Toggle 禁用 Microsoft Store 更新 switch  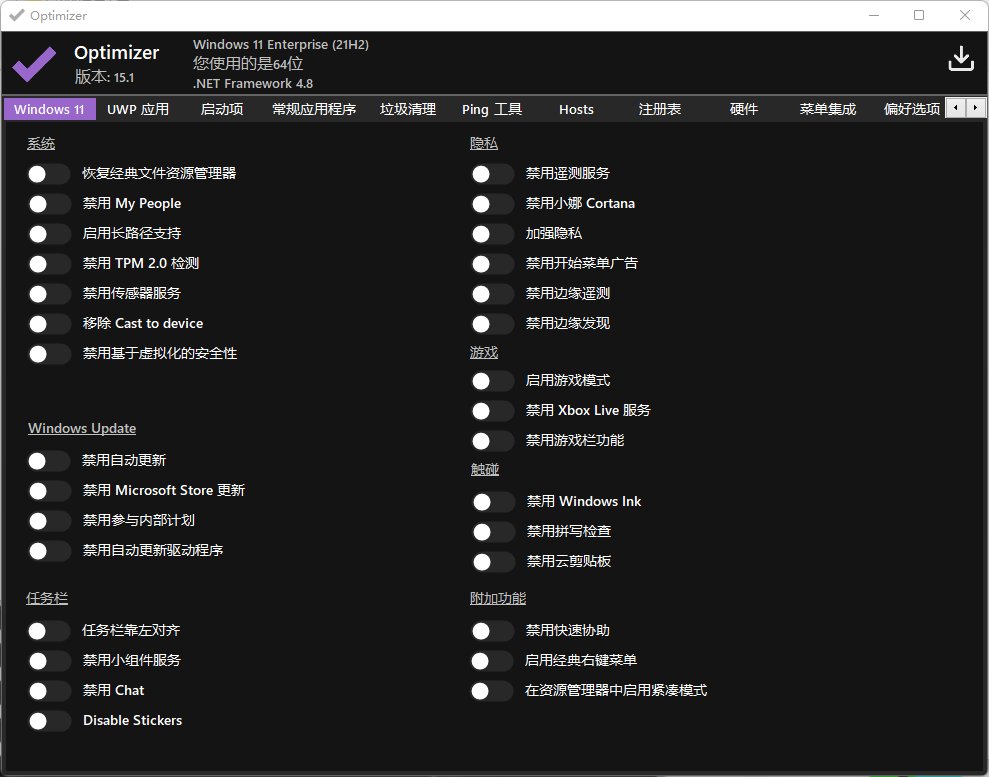49,491
